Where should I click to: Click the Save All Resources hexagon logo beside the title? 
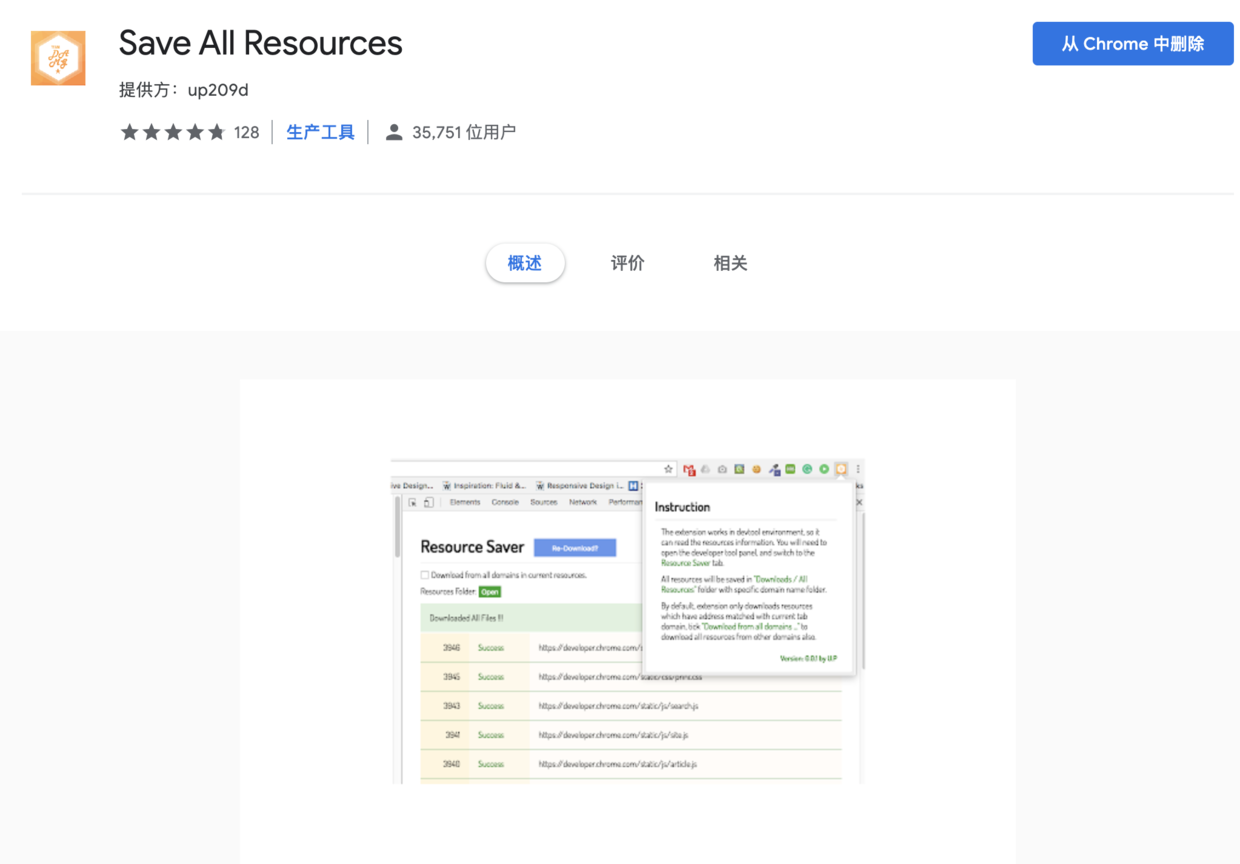click(x=57, y=57)
